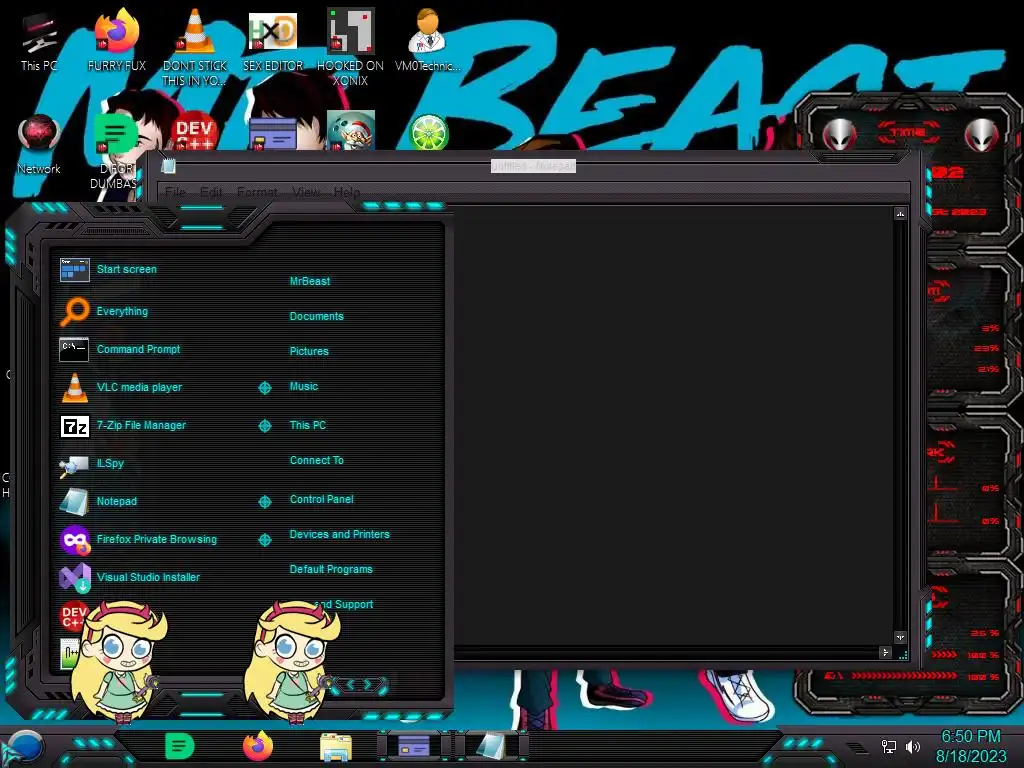The height and width of the screenshot is (768, 1024).
Task: Open the Edit menu in Notepad
Action: pyautogui.click(x=211, y=192)
